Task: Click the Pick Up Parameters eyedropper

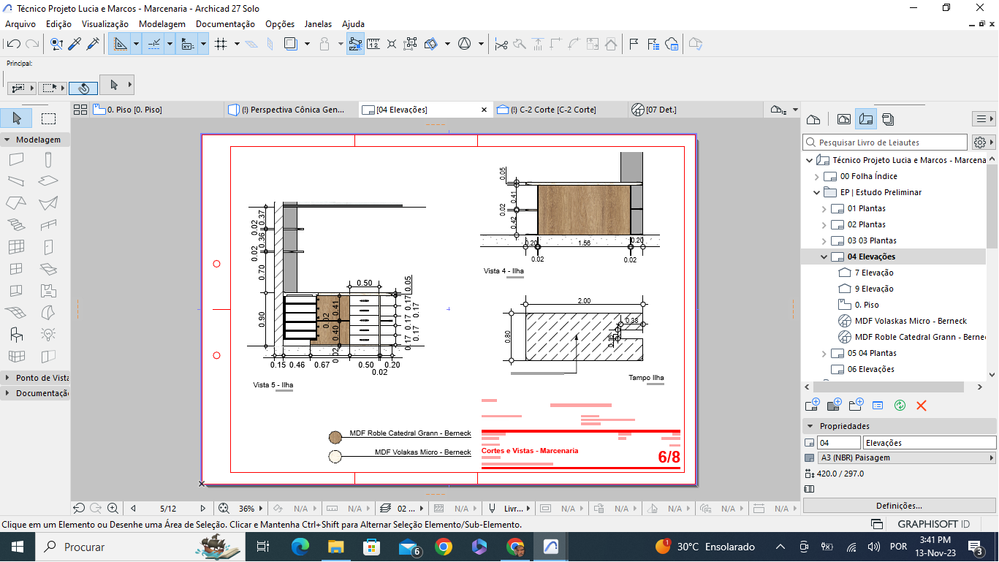Action: (x=75, y=44)
